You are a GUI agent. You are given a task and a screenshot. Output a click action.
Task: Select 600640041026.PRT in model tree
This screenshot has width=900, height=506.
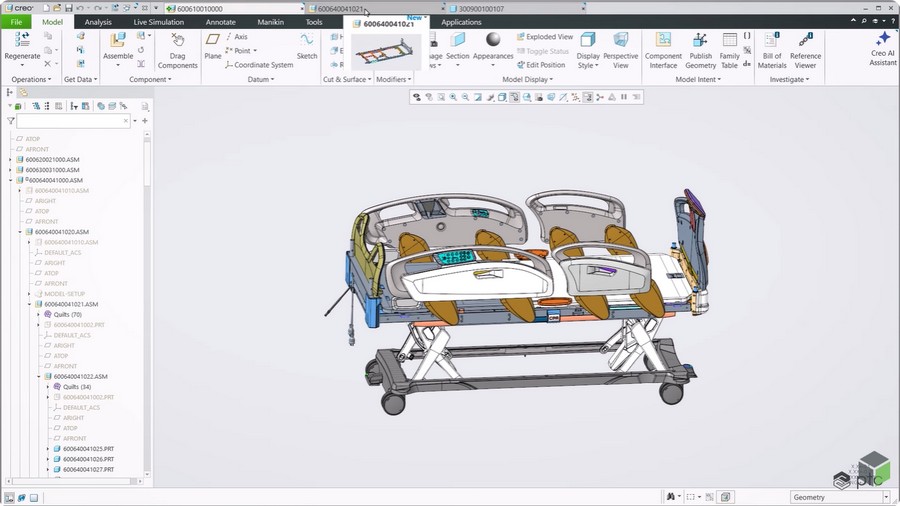click(x=88, y=459)
